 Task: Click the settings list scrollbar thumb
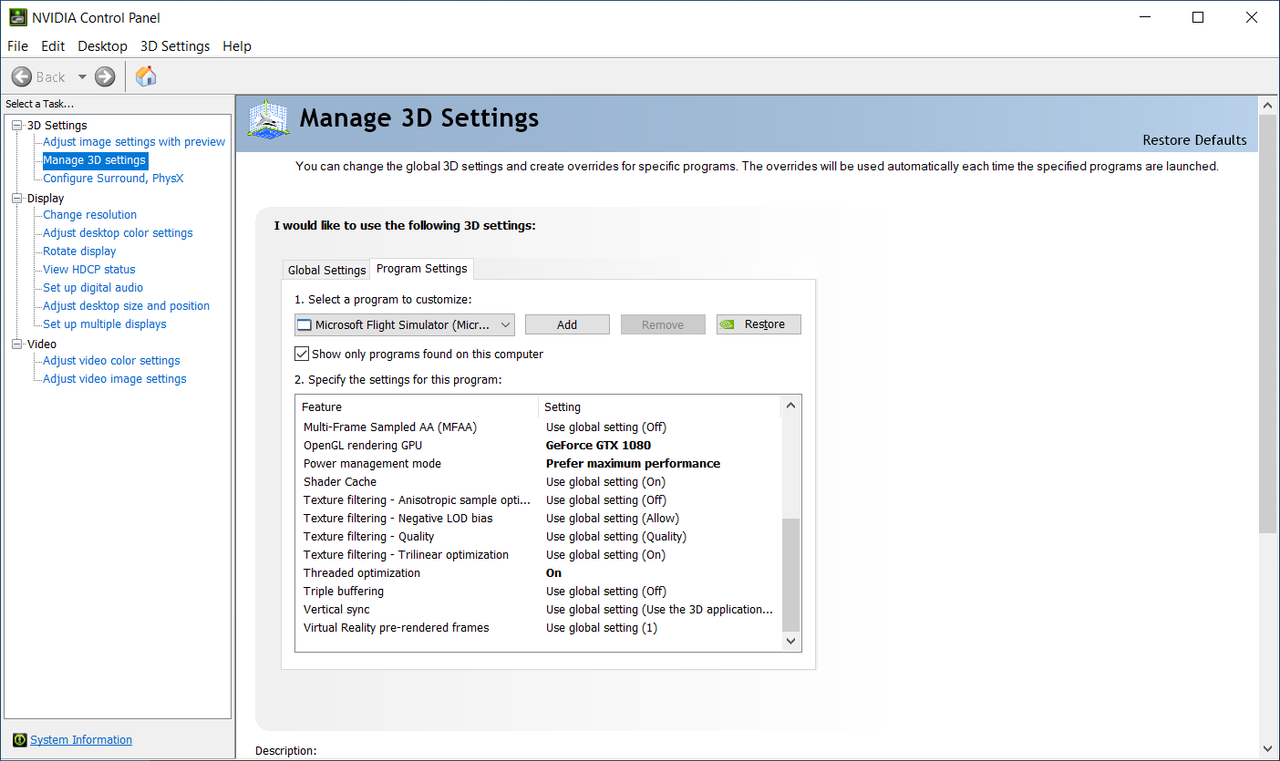(x=791, y=573)
